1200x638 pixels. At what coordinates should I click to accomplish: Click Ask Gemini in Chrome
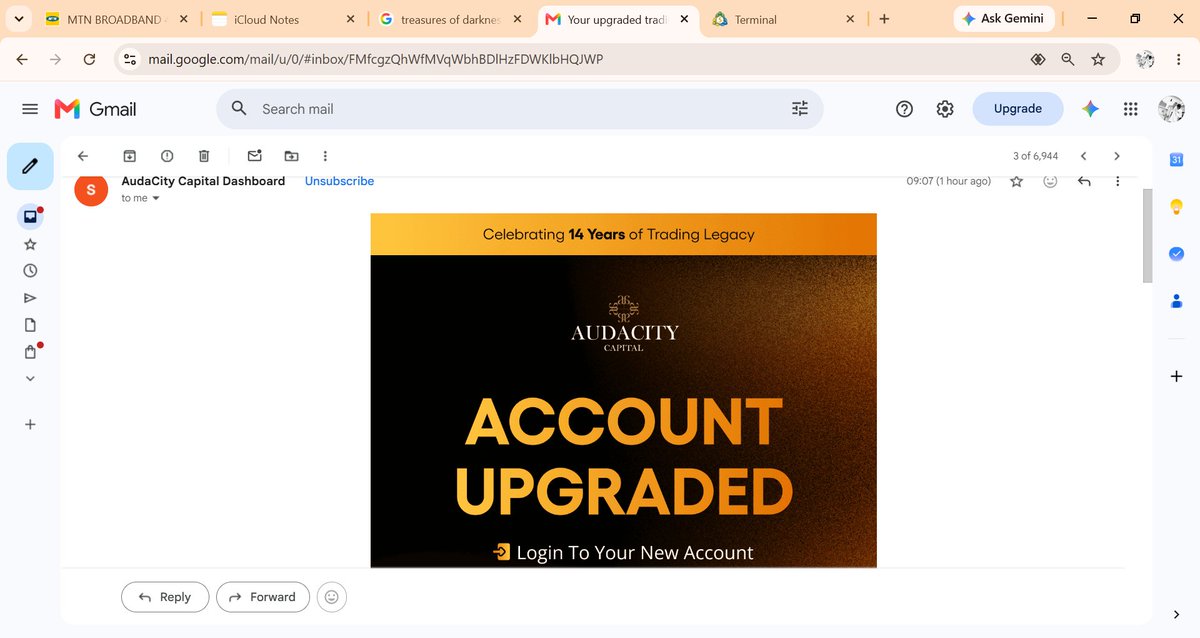tap(1002, 18)
